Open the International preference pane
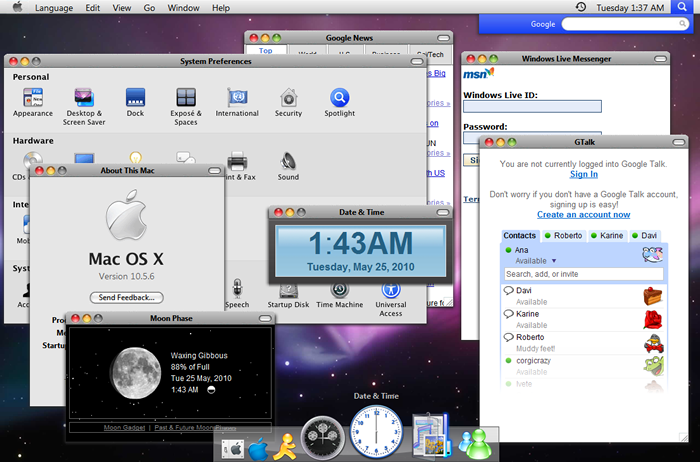The image size is (700, 462). point(237,103)
